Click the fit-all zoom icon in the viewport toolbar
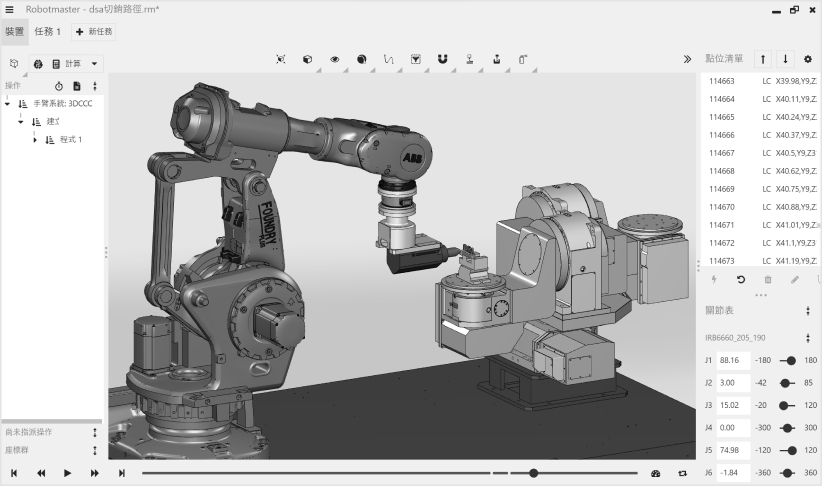The image size is (822, 486). (x=280, y=59)
